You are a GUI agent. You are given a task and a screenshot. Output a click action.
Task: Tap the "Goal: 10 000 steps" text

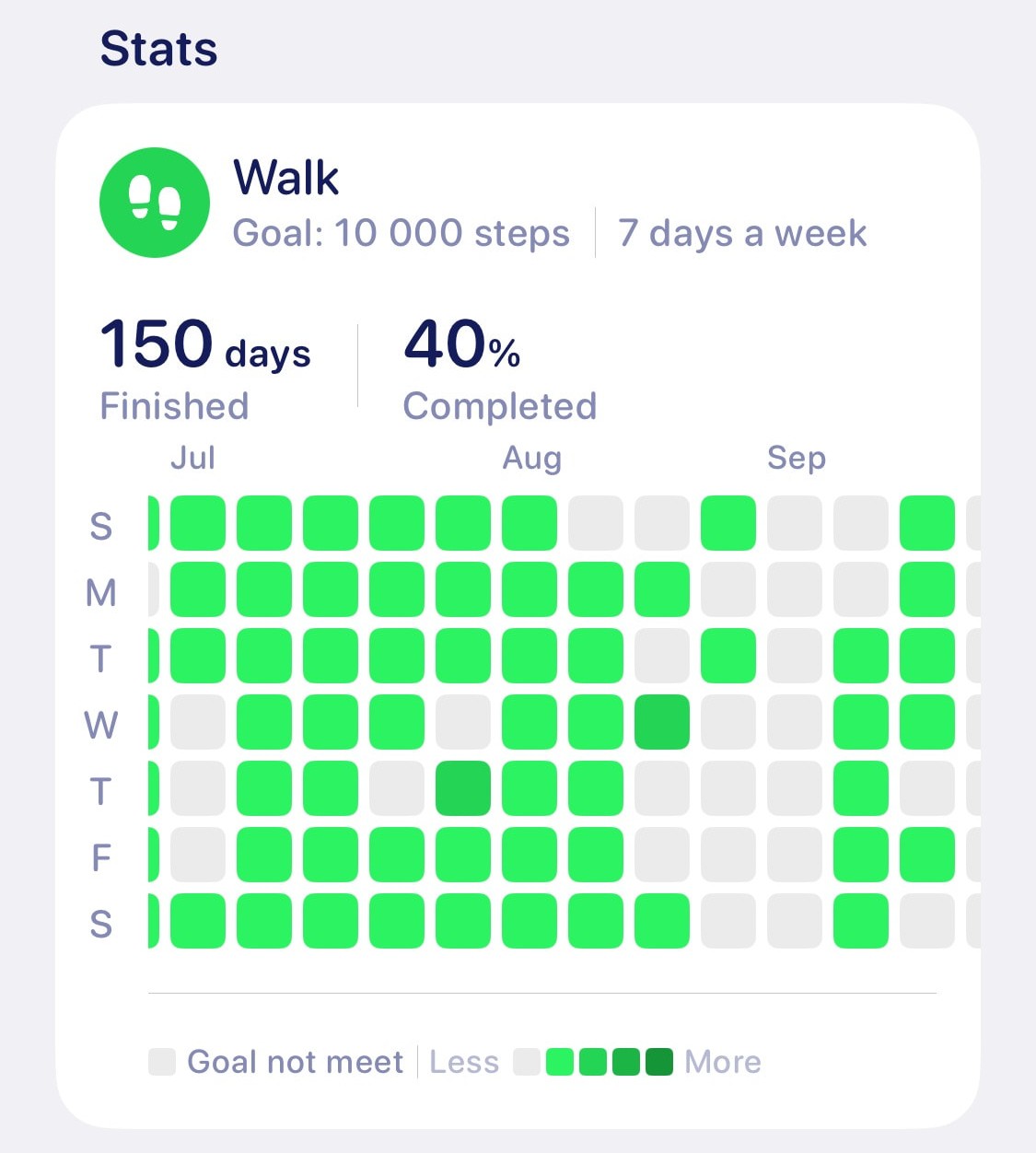[x=402, y=234]
